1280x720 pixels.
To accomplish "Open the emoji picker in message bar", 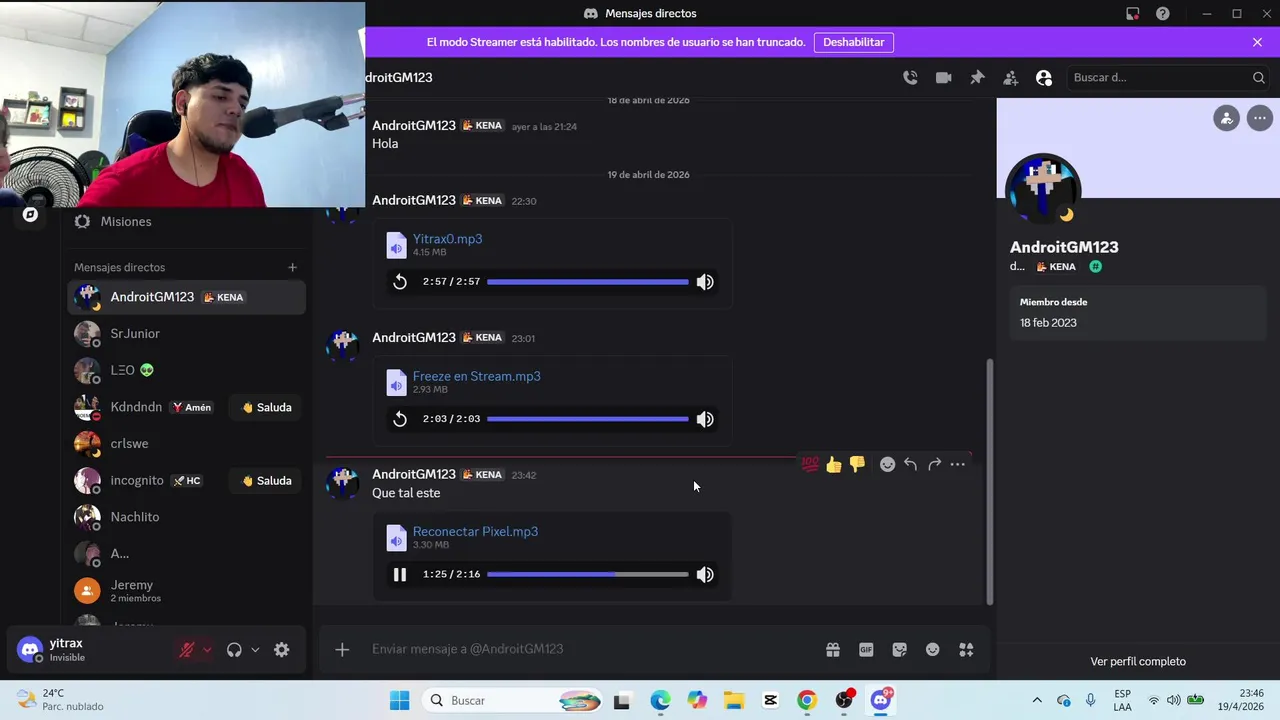I will click(932, 650).
